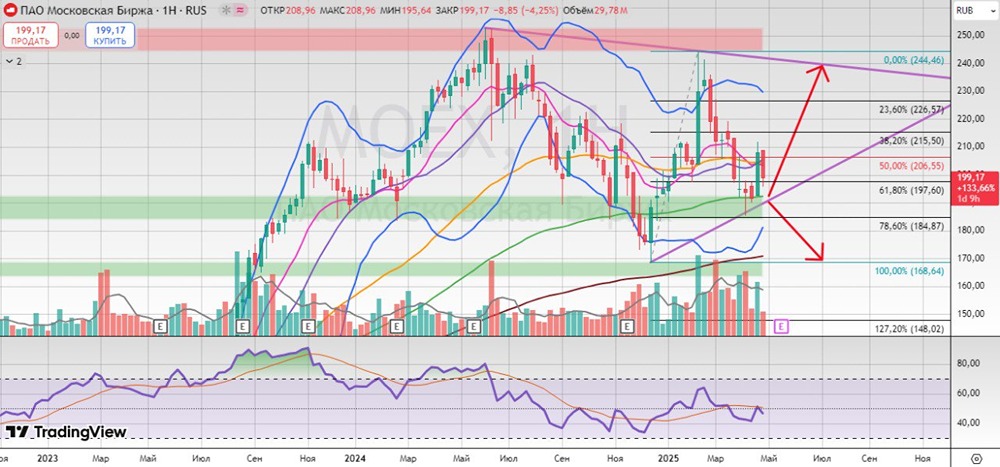Click the earnings E marker near March 2024
Image resolution: width=1000 pixels, height=467 pixels.
tap(396, 326)
